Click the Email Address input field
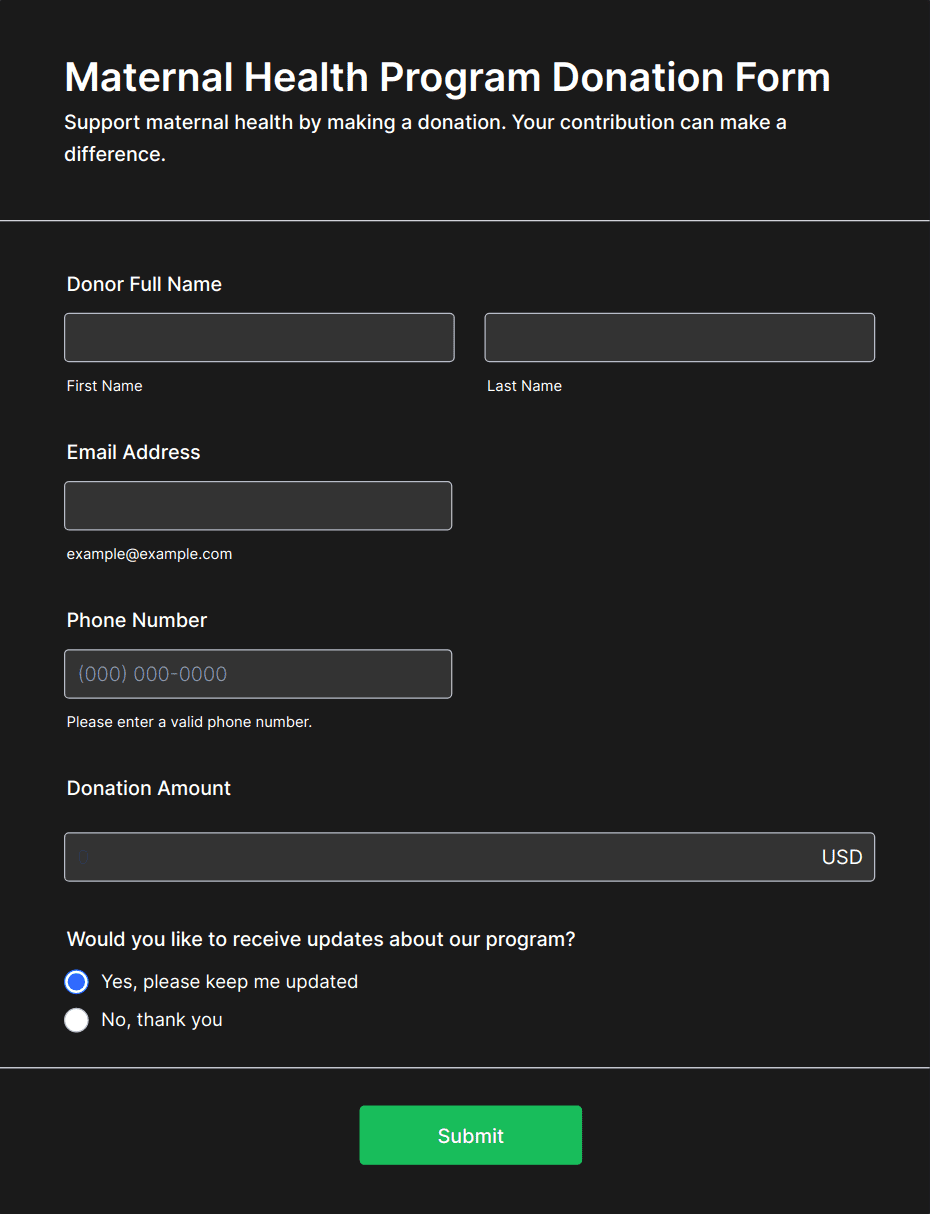 pos(258,506)
